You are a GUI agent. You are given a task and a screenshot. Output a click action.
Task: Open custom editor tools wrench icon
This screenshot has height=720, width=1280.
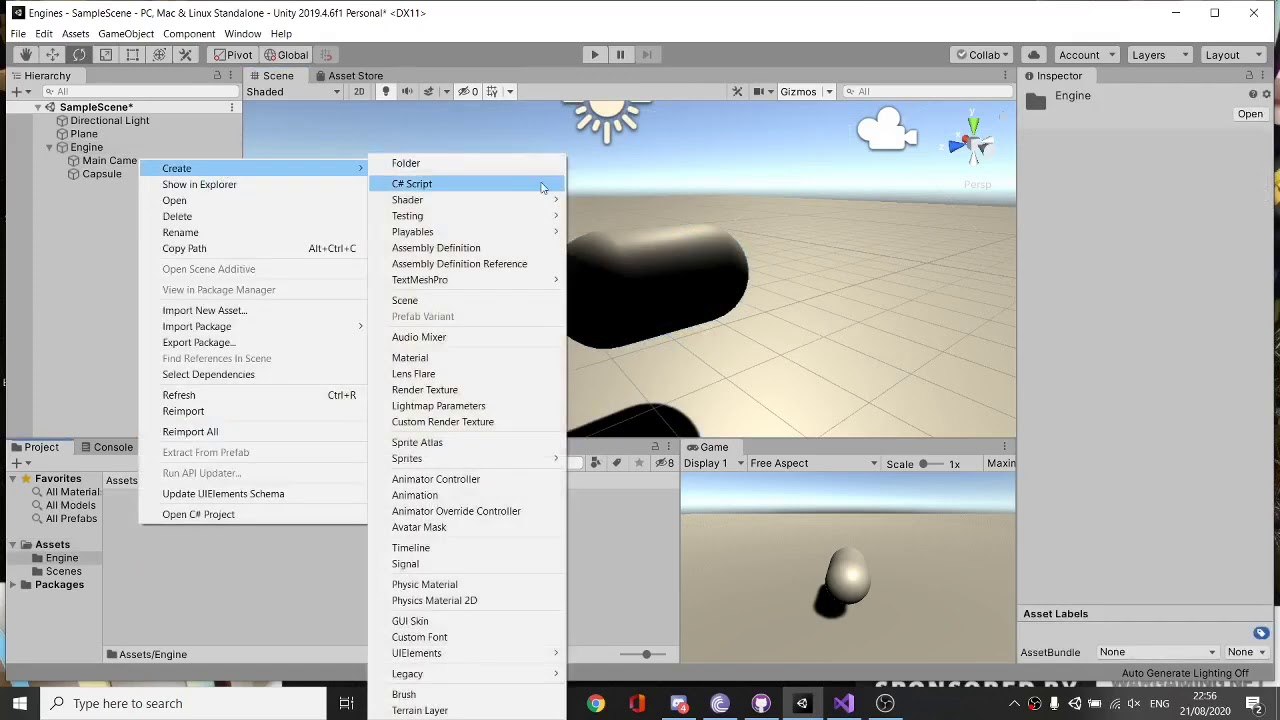185,55
